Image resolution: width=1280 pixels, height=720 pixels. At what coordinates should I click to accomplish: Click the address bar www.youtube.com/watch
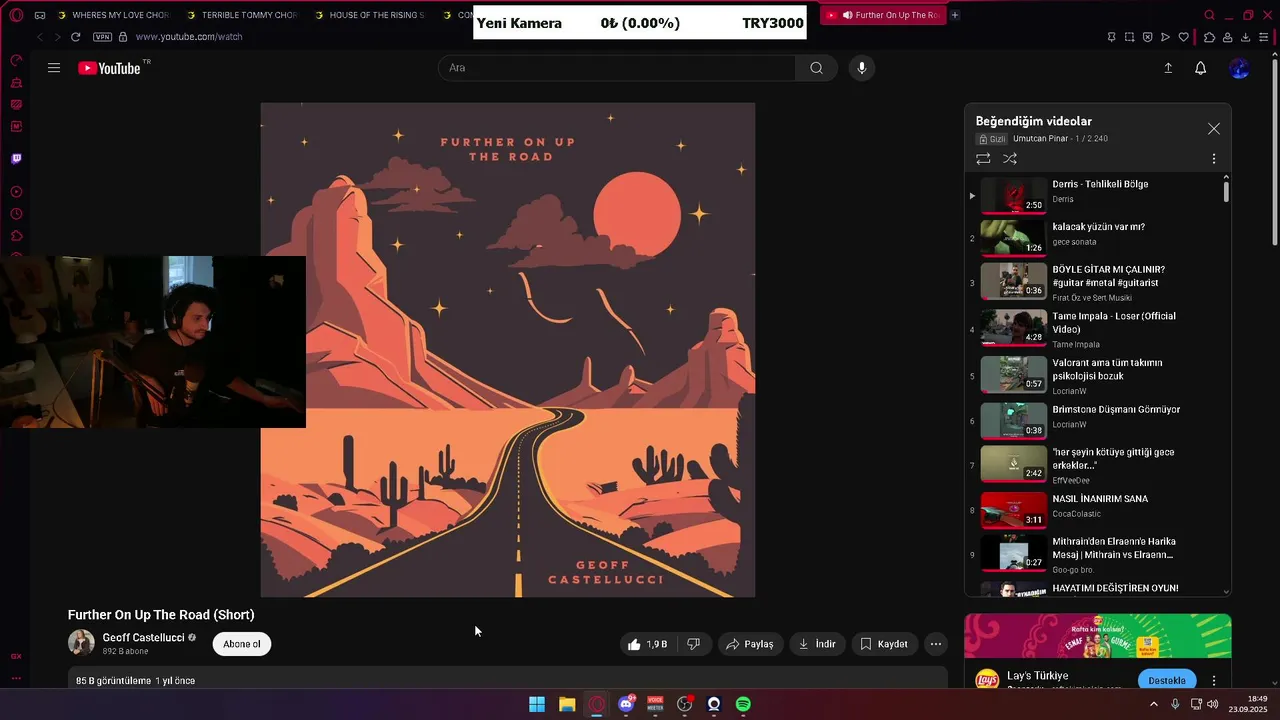(x=189, y=37)
